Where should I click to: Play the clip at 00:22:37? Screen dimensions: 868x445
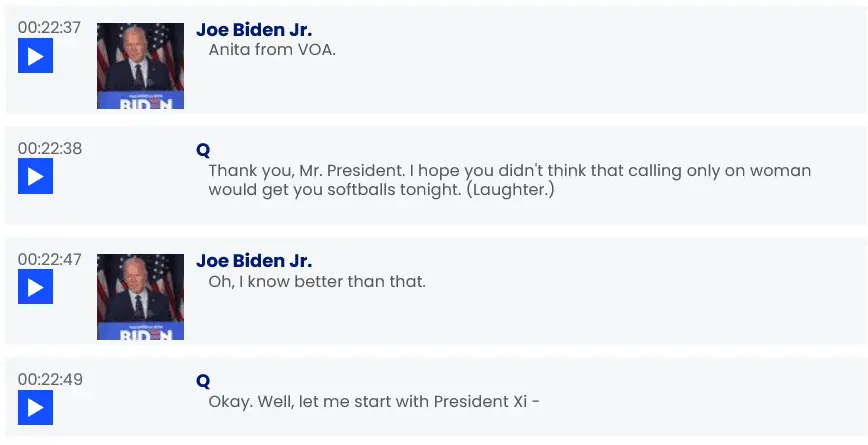pos(35,56)
